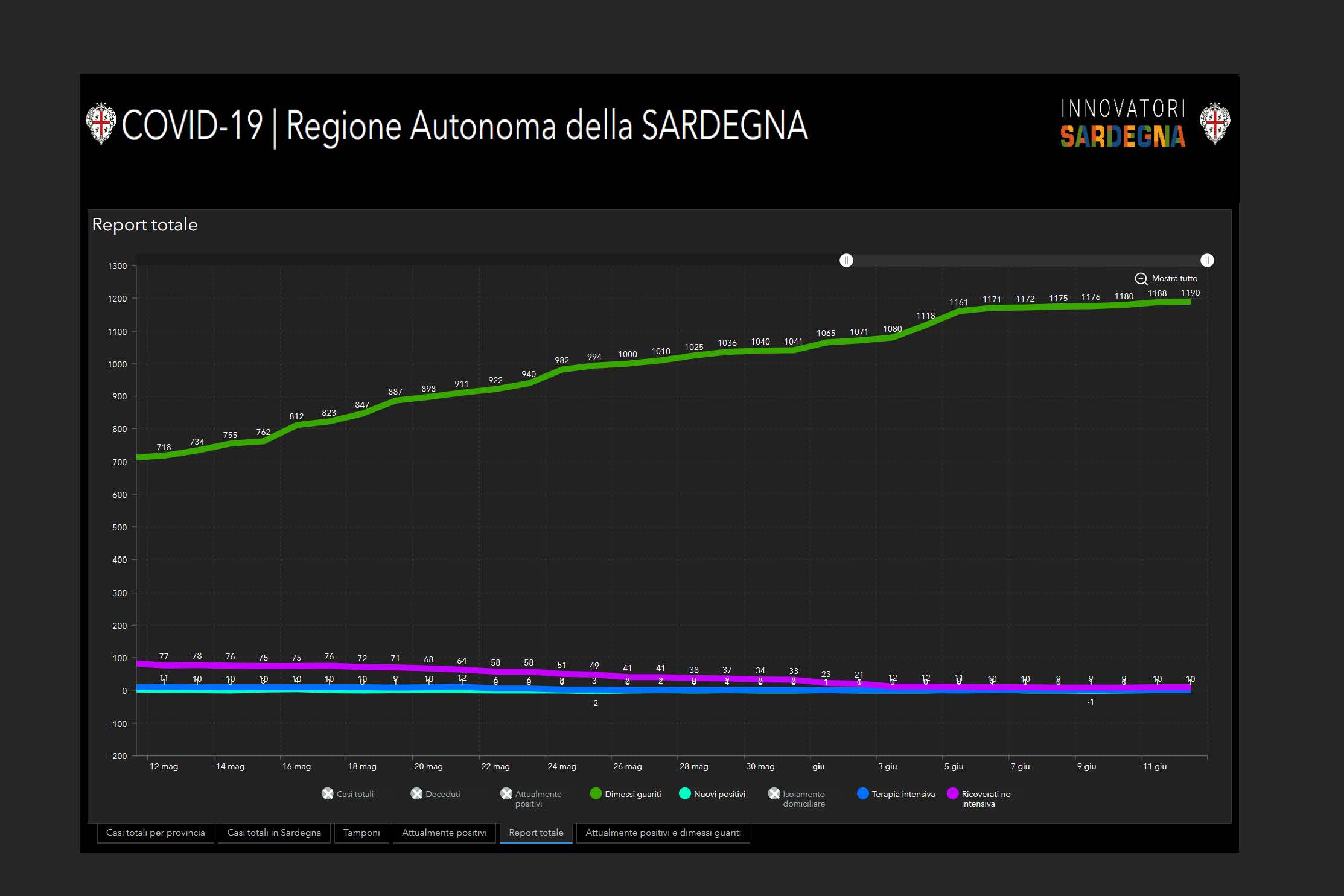The image size is (1344, 896).
Task: Toggle the Attualmente positivi legend marker
Action: click(x=506, y=794)
